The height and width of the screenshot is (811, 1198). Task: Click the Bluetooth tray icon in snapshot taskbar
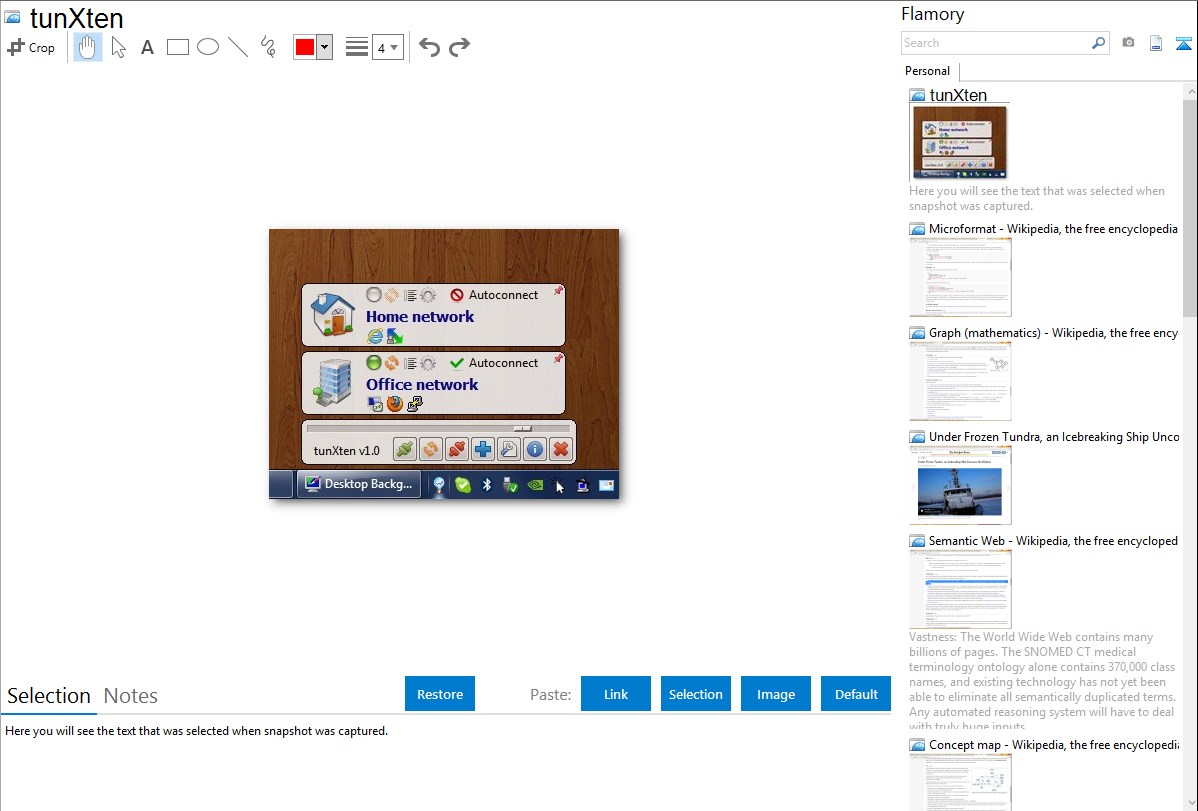487,485
